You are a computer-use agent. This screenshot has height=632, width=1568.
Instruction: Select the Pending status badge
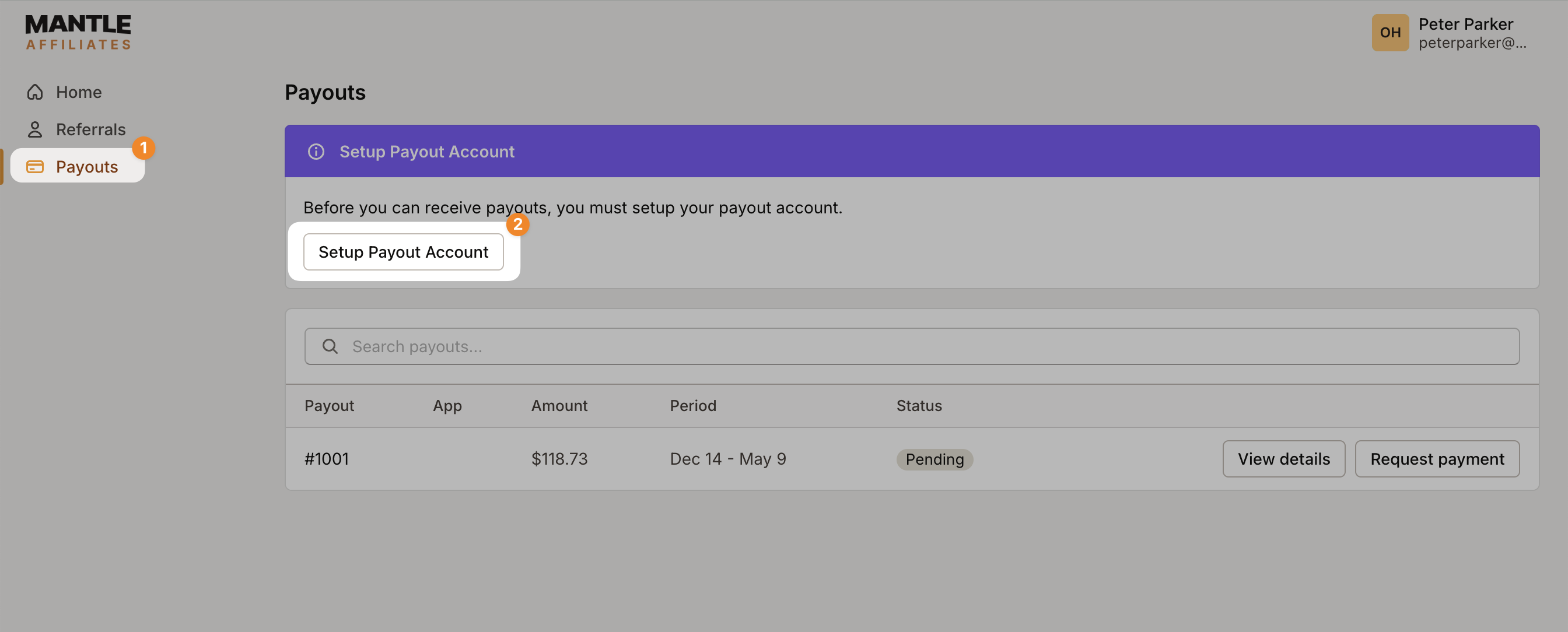935,459
